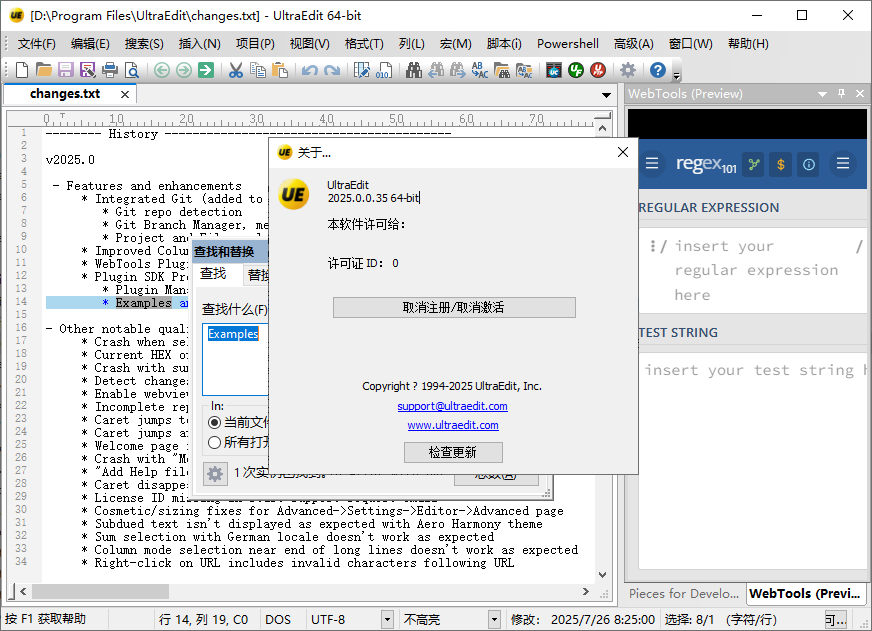This screenshot has width=872, height=631.
Task: Go forward with the right circle arrow
Action: tap(184, 70)
